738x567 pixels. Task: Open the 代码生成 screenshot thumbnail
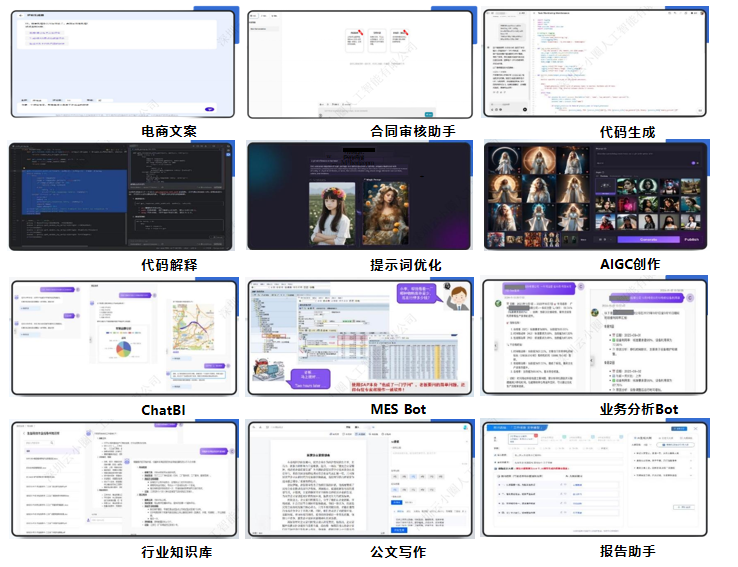597,63
